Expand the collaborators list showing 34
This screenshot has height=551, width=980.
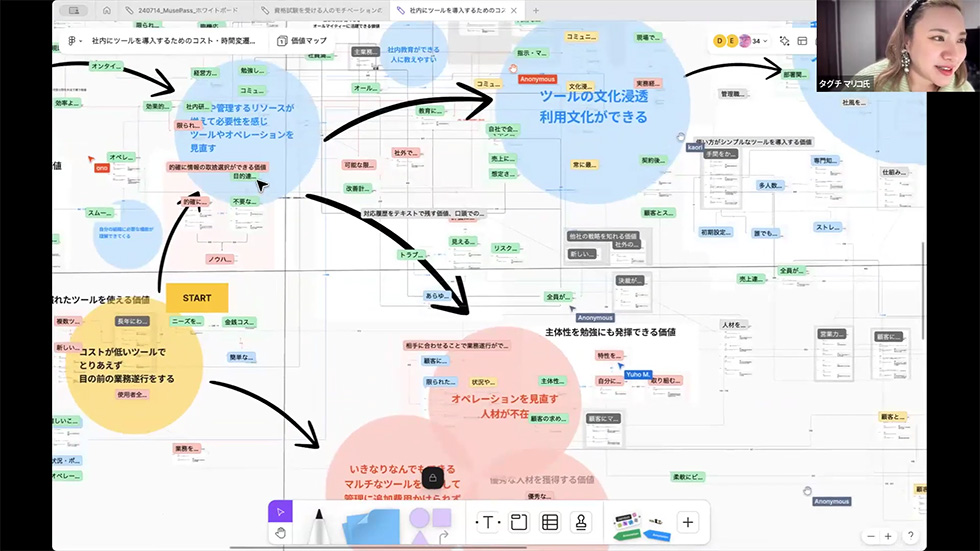pyautogui.click(x=759, y=41)
